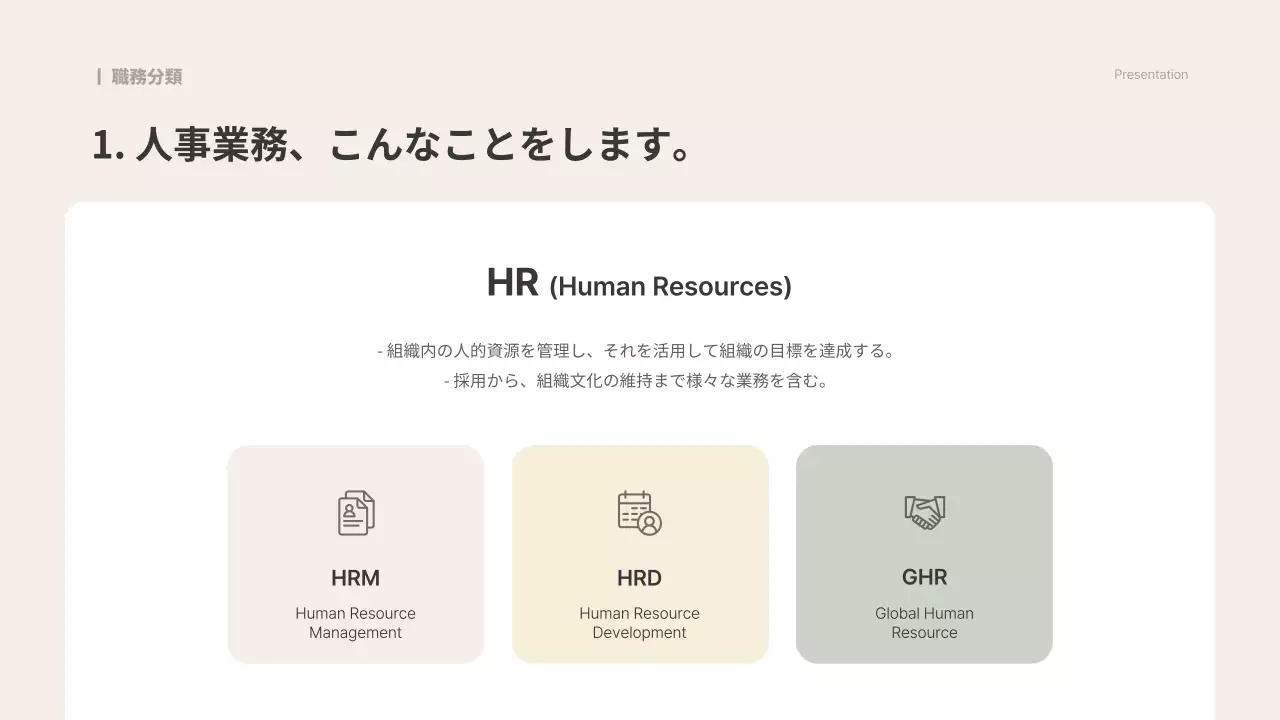The image size is (1280, 720).
Task: Select the slide title 人事業務、こんなことをします。
Action: (392, 145)
